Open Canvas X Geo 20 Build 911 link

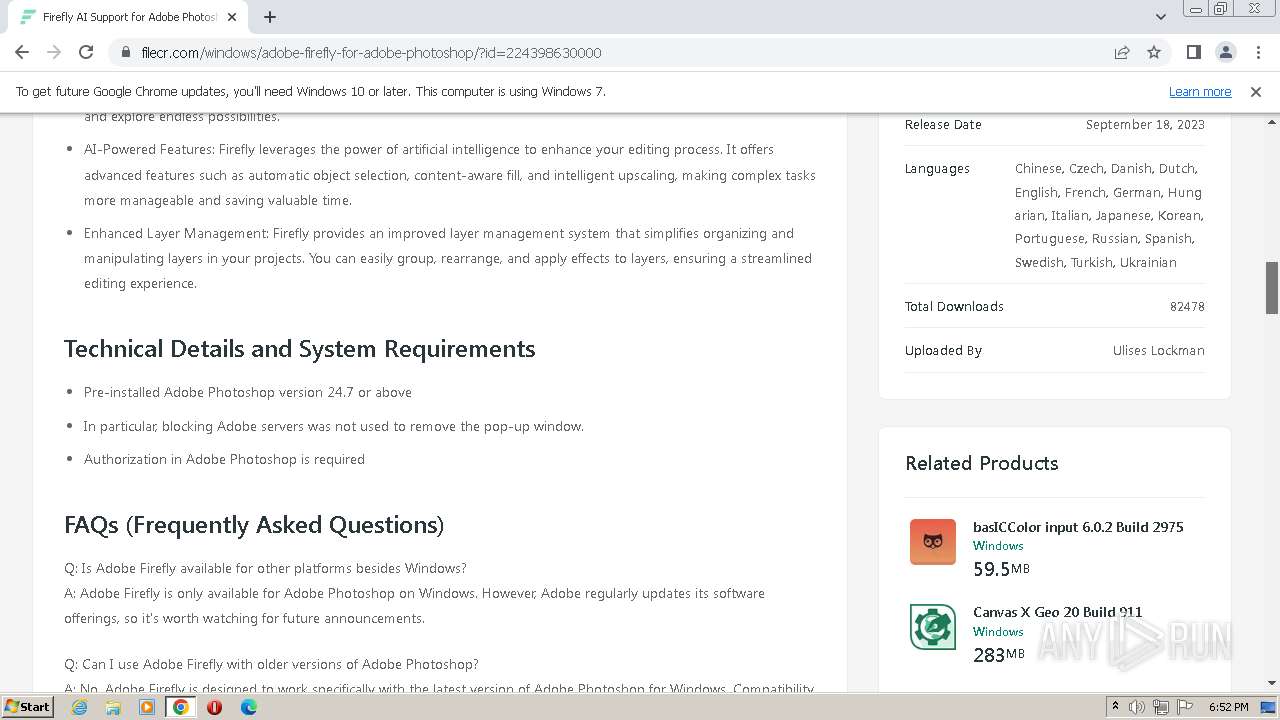[1058, 612]
